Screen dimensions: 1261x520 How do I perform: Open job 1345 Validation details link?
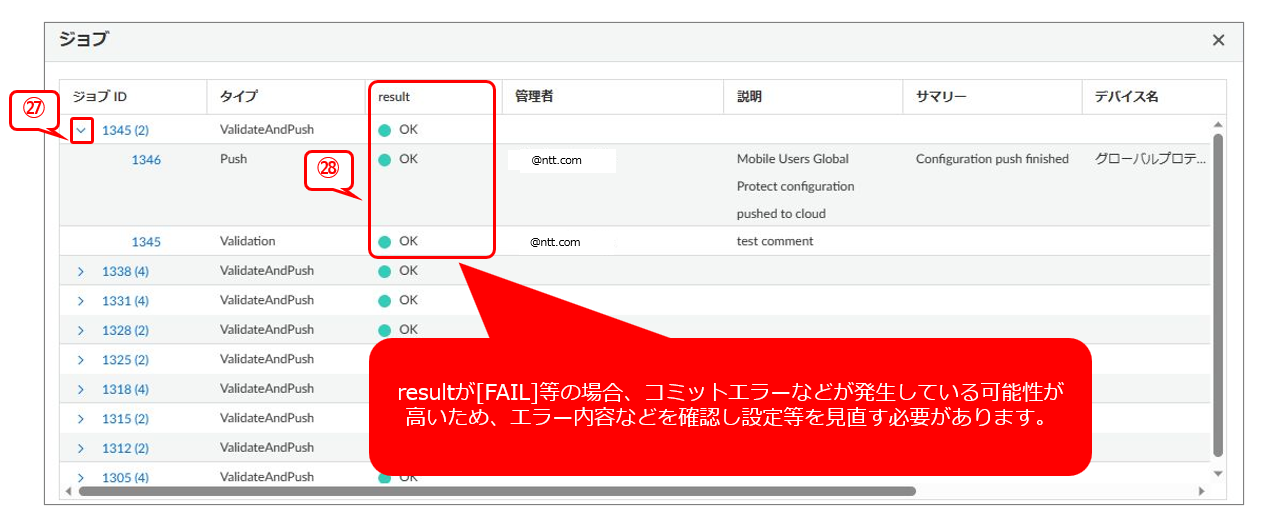146,242
